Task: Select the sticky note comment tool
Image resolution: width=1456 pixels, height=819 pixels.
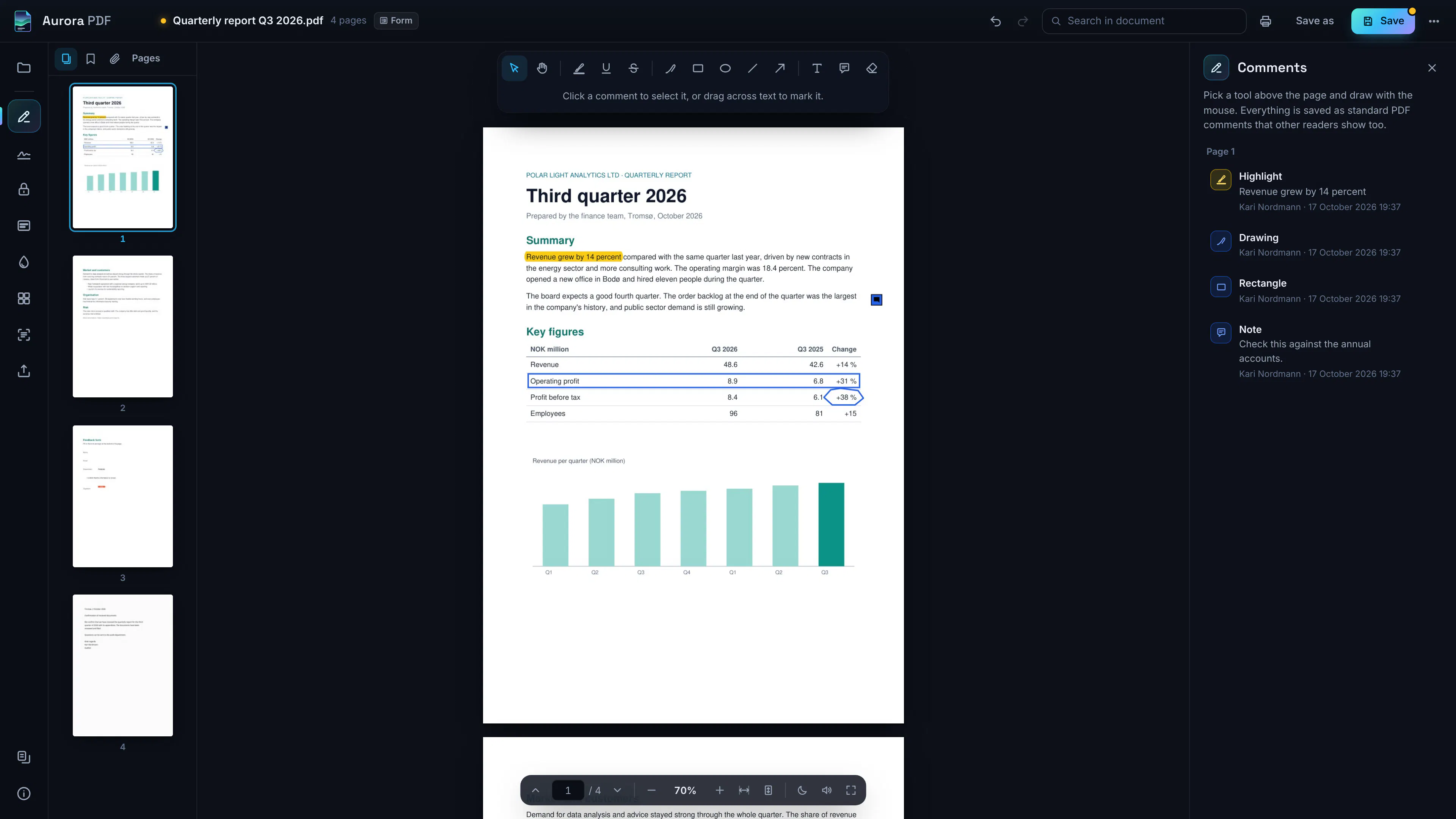Action: coord(844,68)
